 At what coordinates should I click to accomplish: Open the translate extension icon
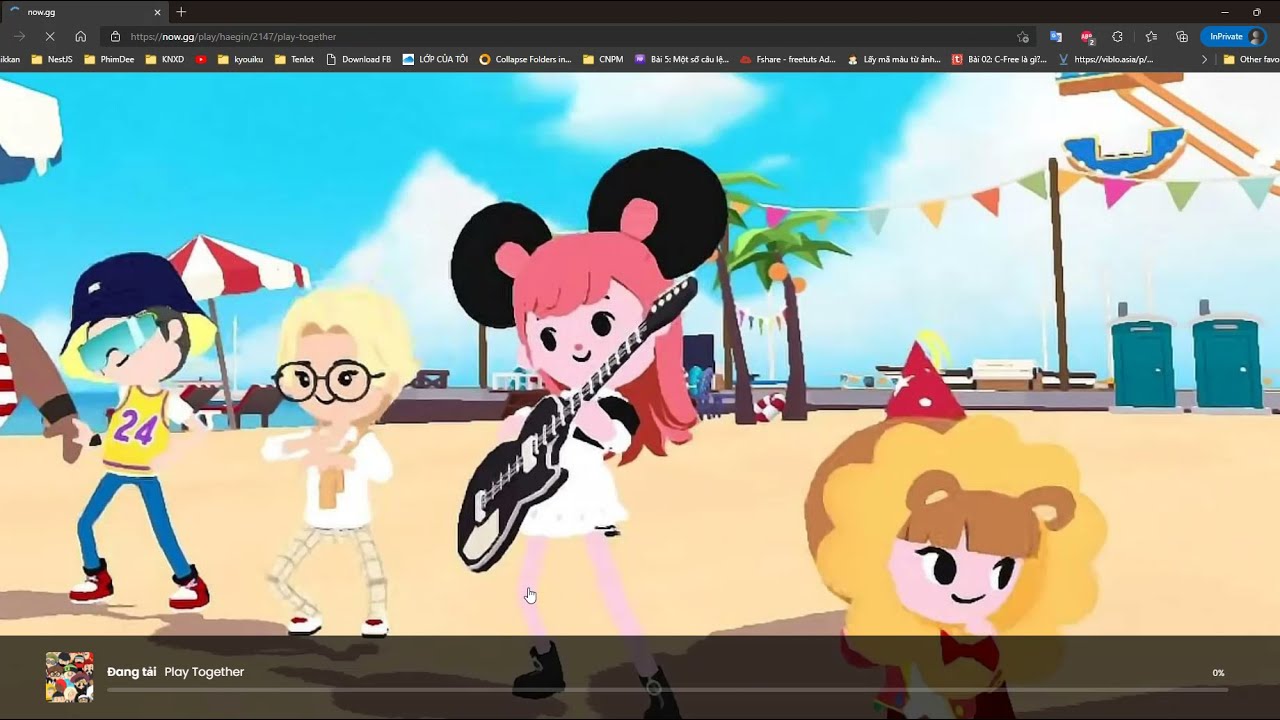(x=1055, y=36)
